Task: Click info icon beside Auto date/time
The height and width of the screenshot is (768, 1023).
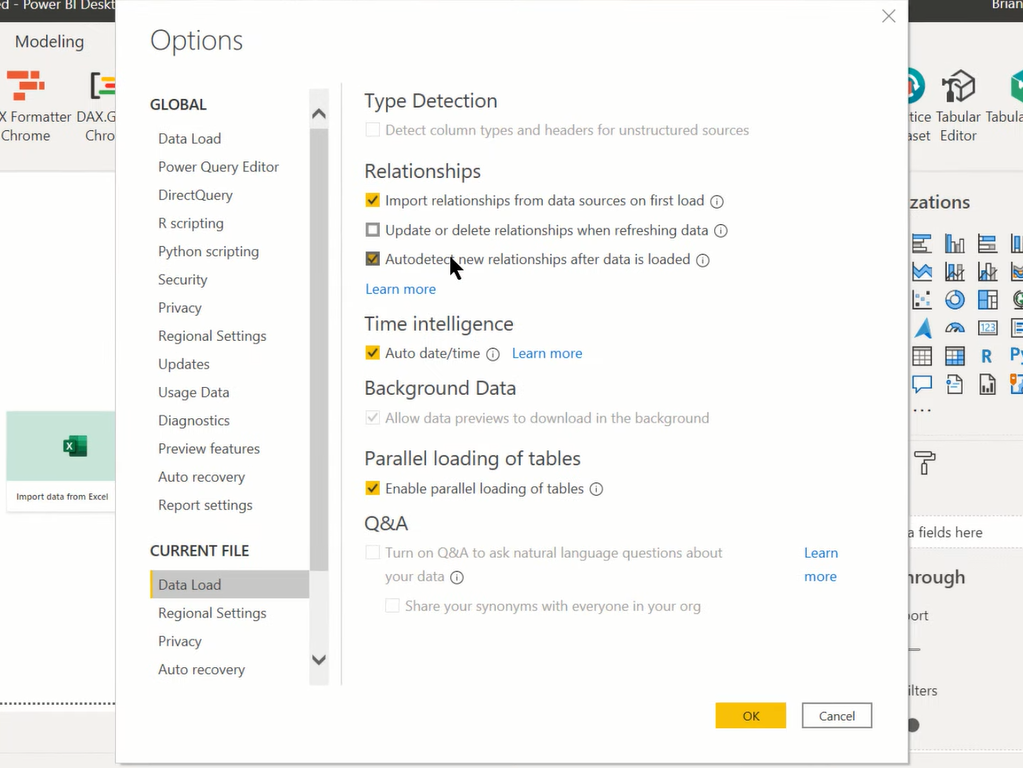Action: point(493,354)
